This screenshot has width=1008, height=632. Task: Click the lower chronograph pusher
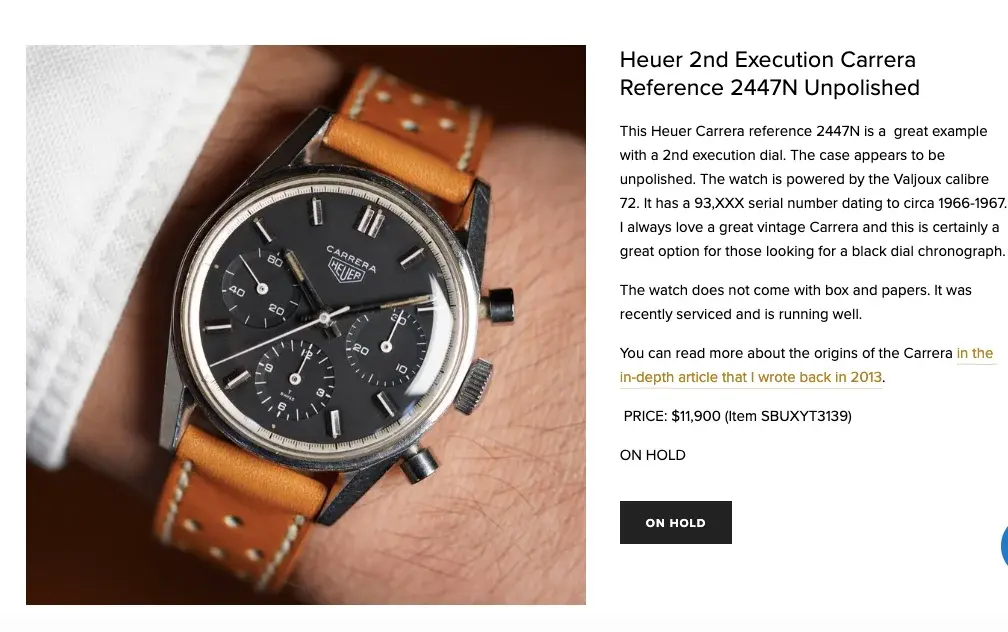419,464
